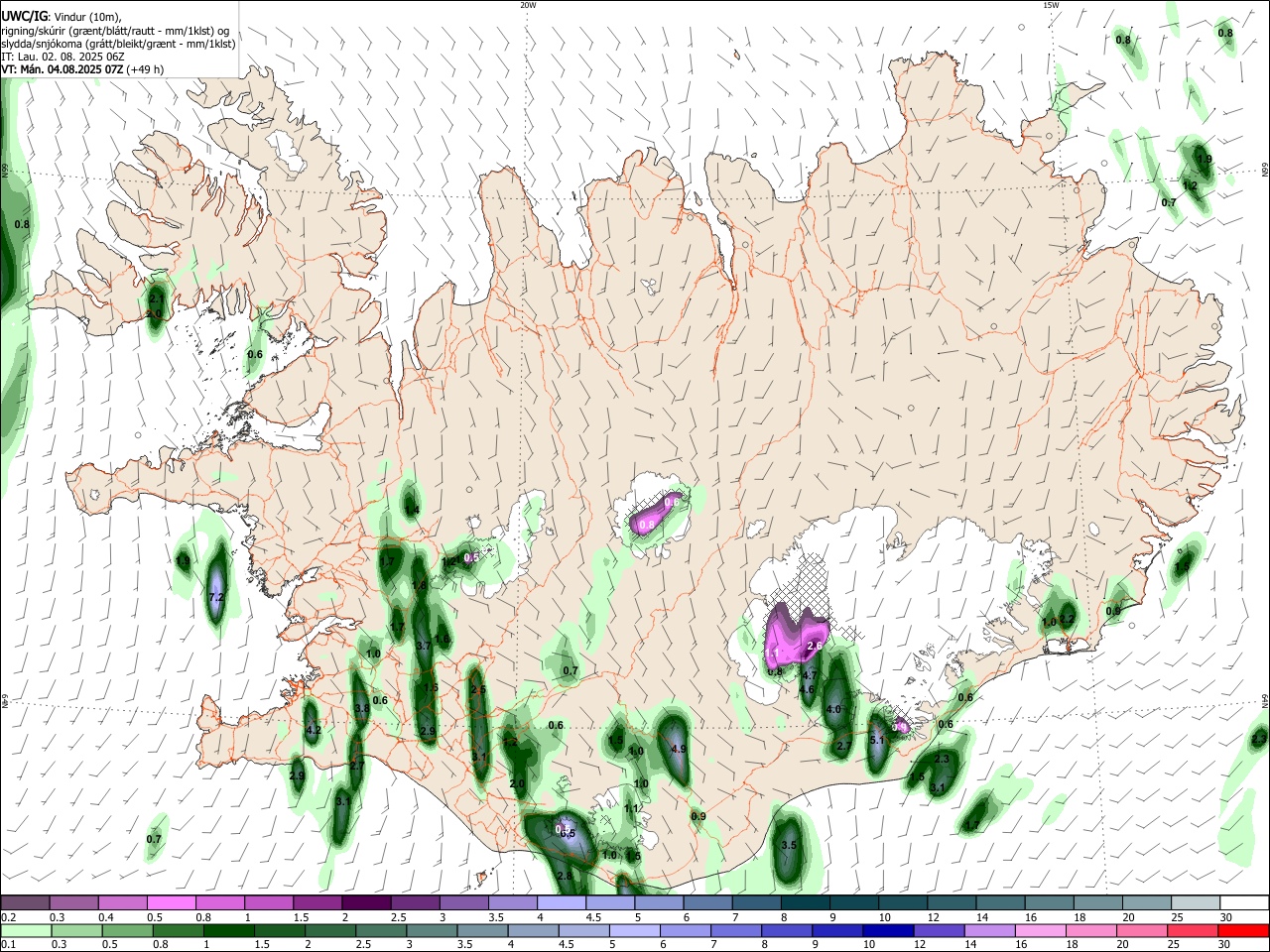1270x952 pixels.
Task: Pick the darkest green 1 swatch in bottom legend
Action: 229,930
